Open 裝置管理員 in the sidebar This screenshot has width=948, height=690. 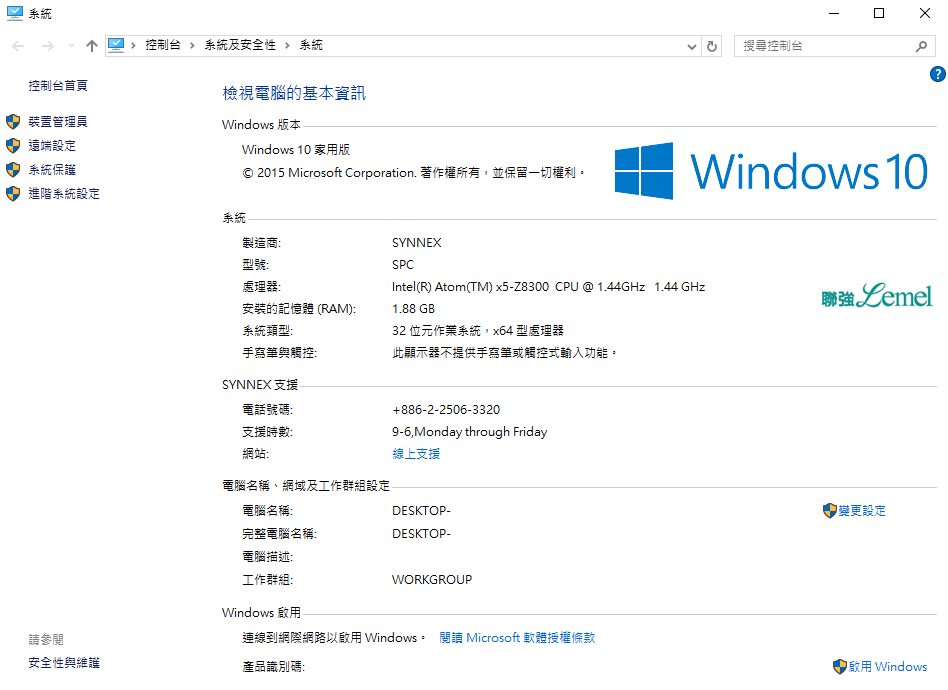coord(58,122)
